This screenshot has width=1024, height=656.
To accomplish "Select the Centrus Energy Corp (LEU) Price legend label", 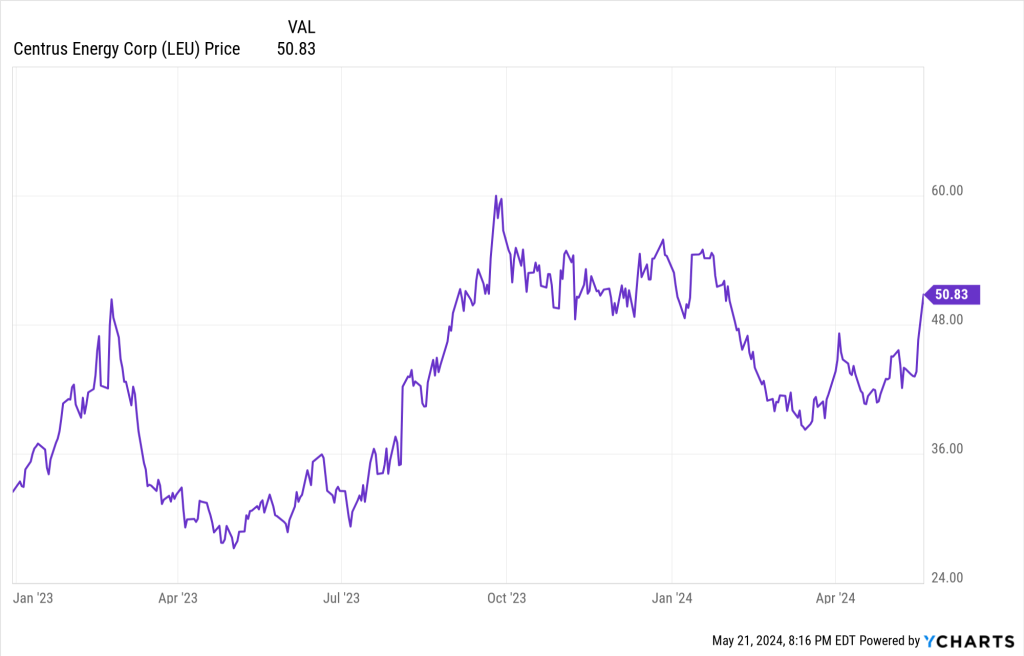I will (126, 49).
